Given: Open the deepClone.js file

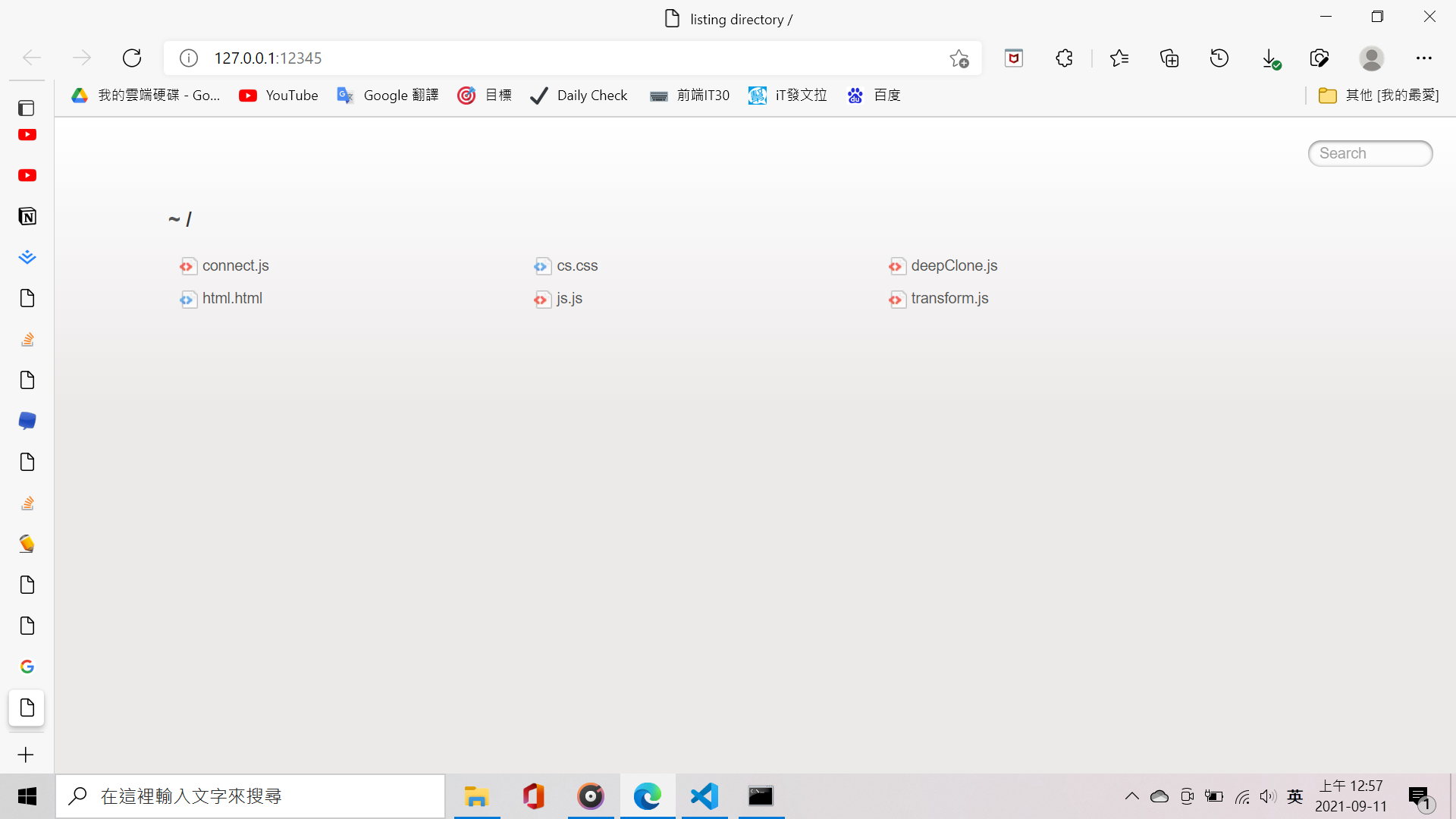Looking at the screenshot, I should [x=954, y=265].
